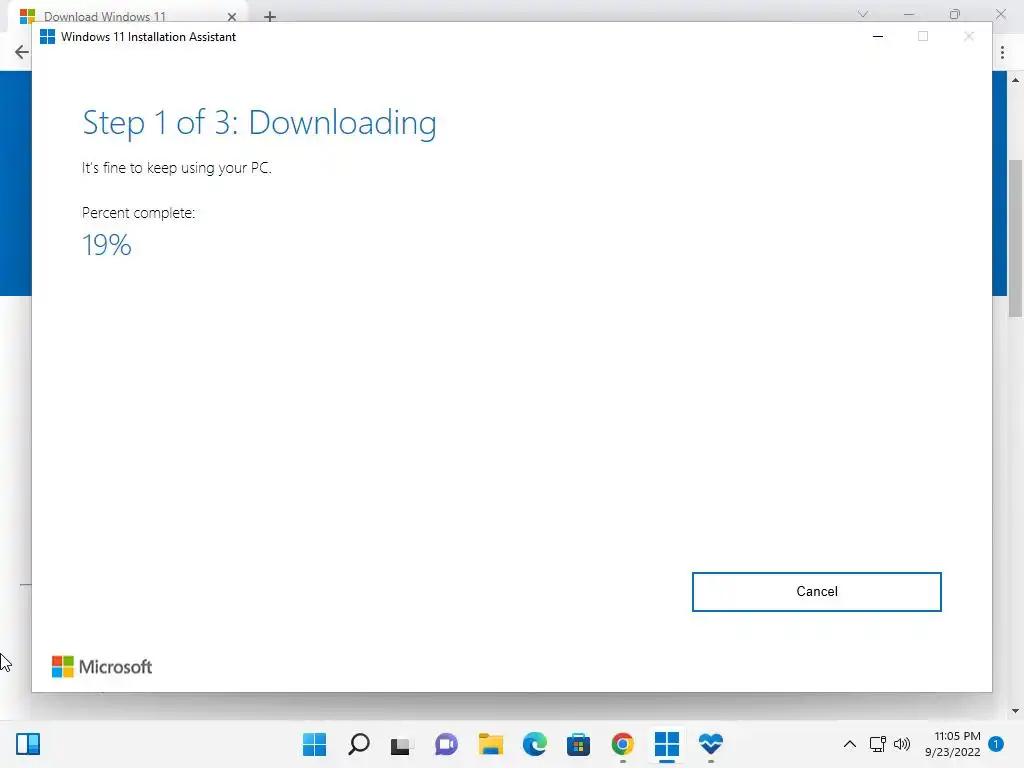Select the Download Windows 11 browser tab

point(104,16)
